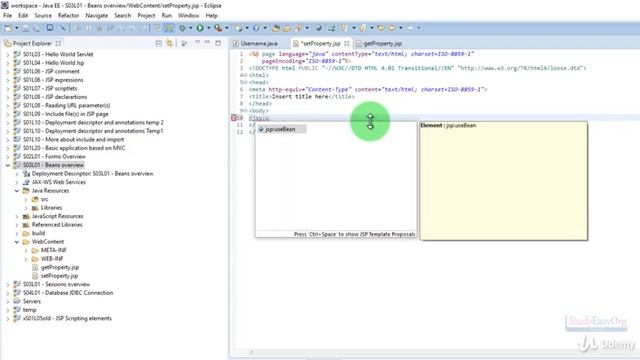Collapse the head fold on line 5
Image resolution: width=640 pixels, height=360 pixels.
(245, 82)
